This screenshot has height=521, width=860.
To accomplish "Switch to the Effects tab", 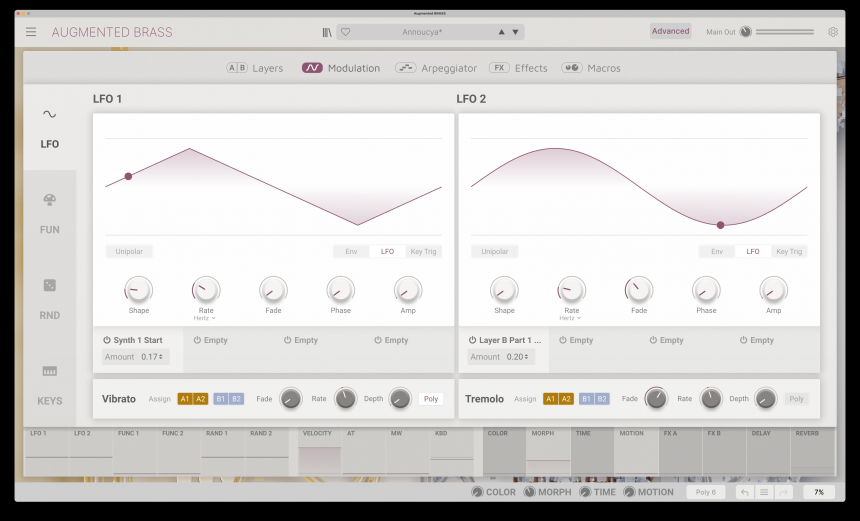I will 518,68.
